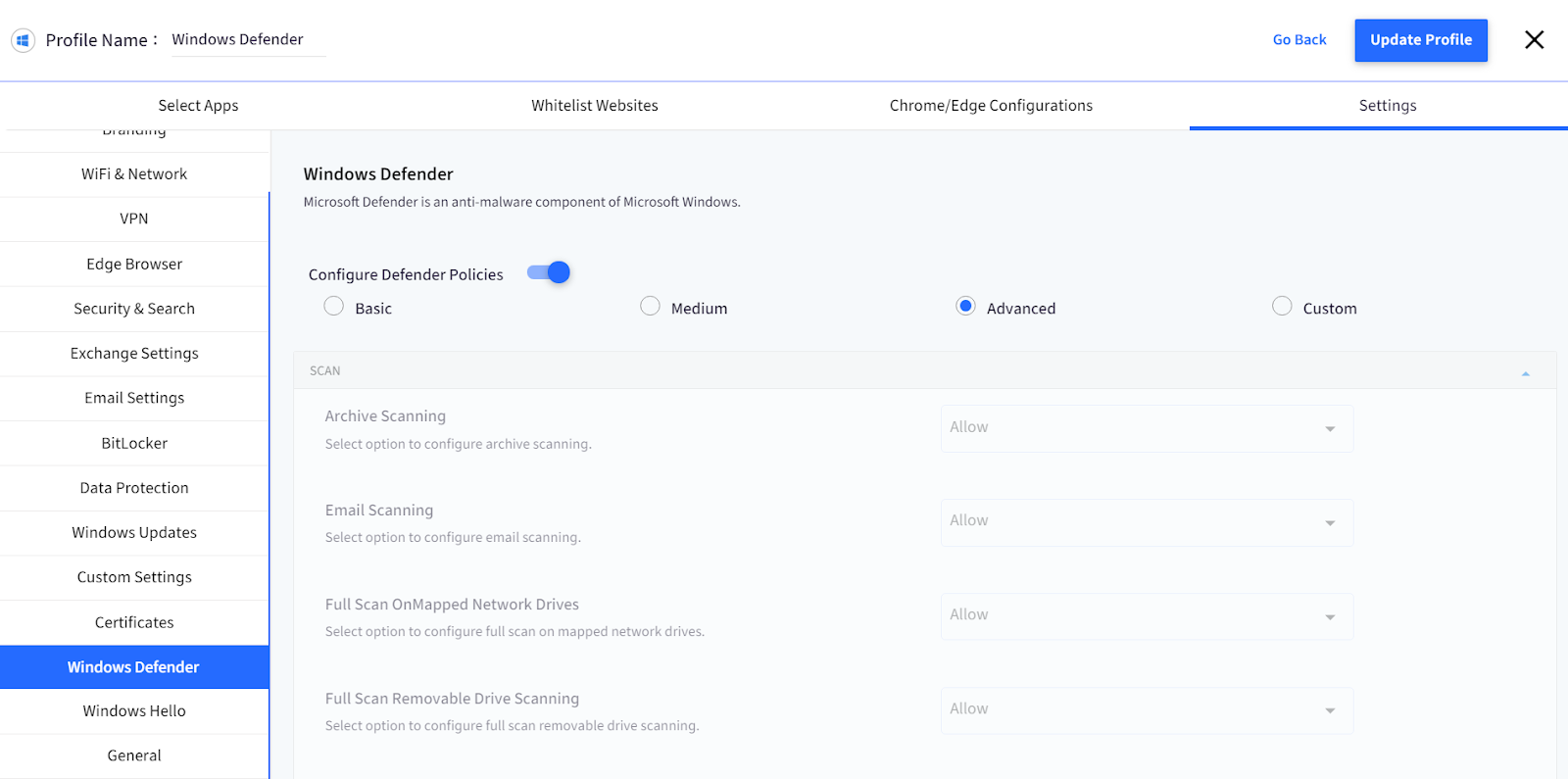This screenshot has height=779, width=1568.
Task: Select the Basic policy radio button
Action: click(334, 307)
